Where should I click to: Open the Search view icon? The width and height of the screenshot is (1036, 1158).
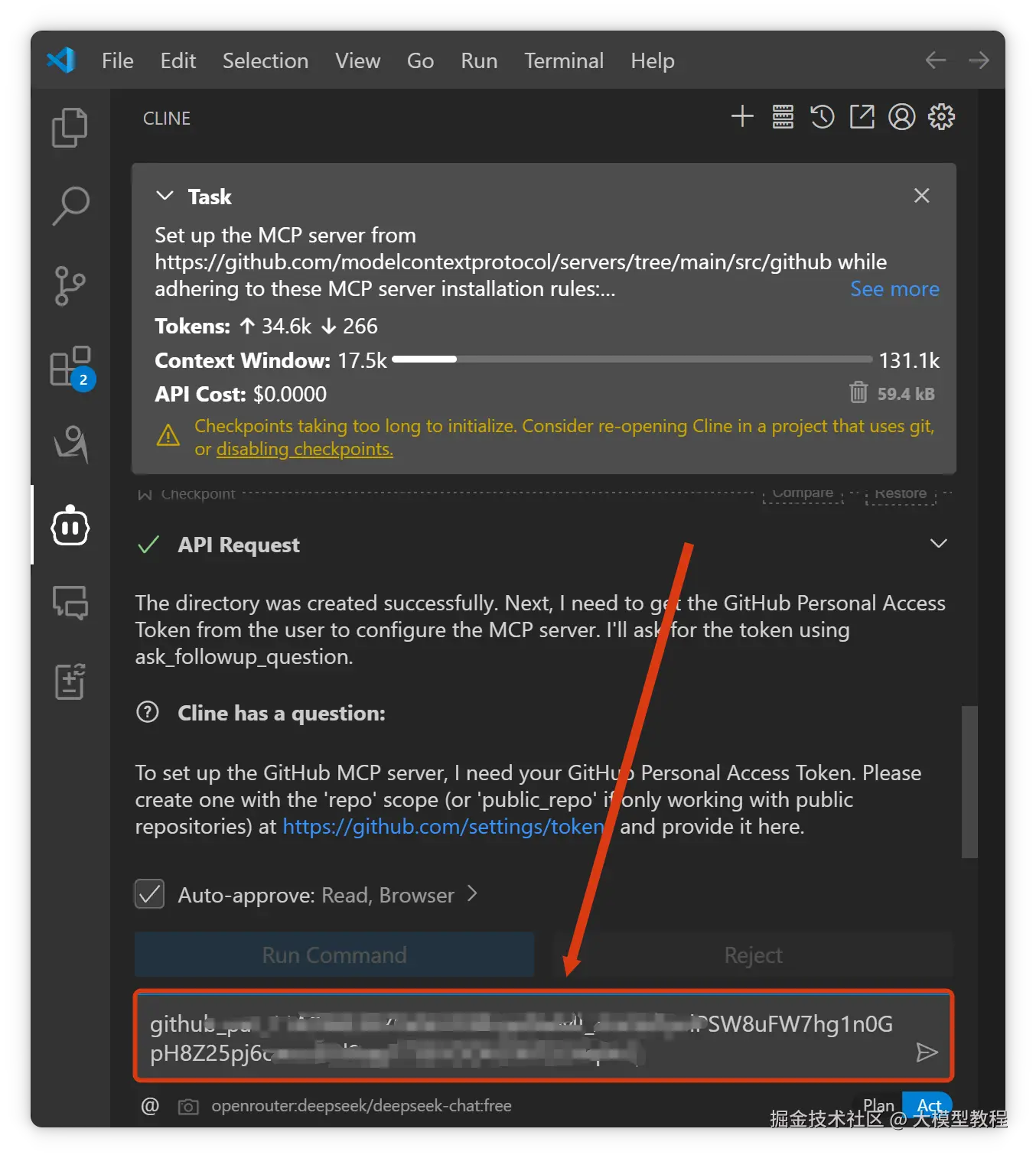(x=70, y=206)
